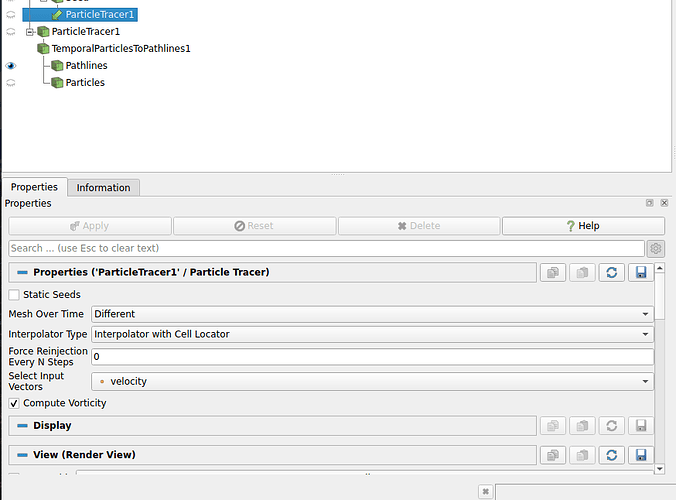
Task: Toggle advanced properties gear icon
Action: click(x=656, y=249)
